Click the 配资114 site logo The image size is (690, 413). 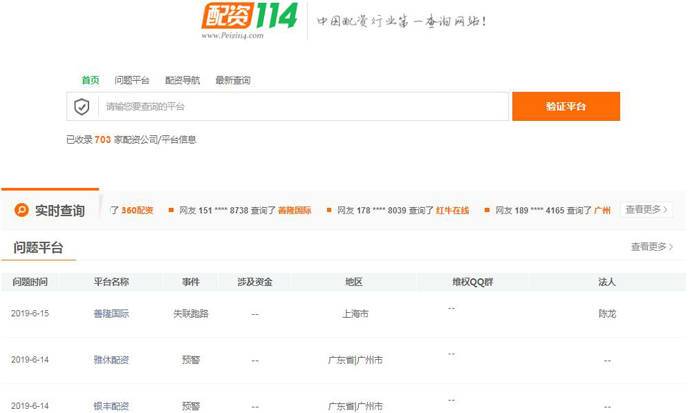click(x=249, y=20)
